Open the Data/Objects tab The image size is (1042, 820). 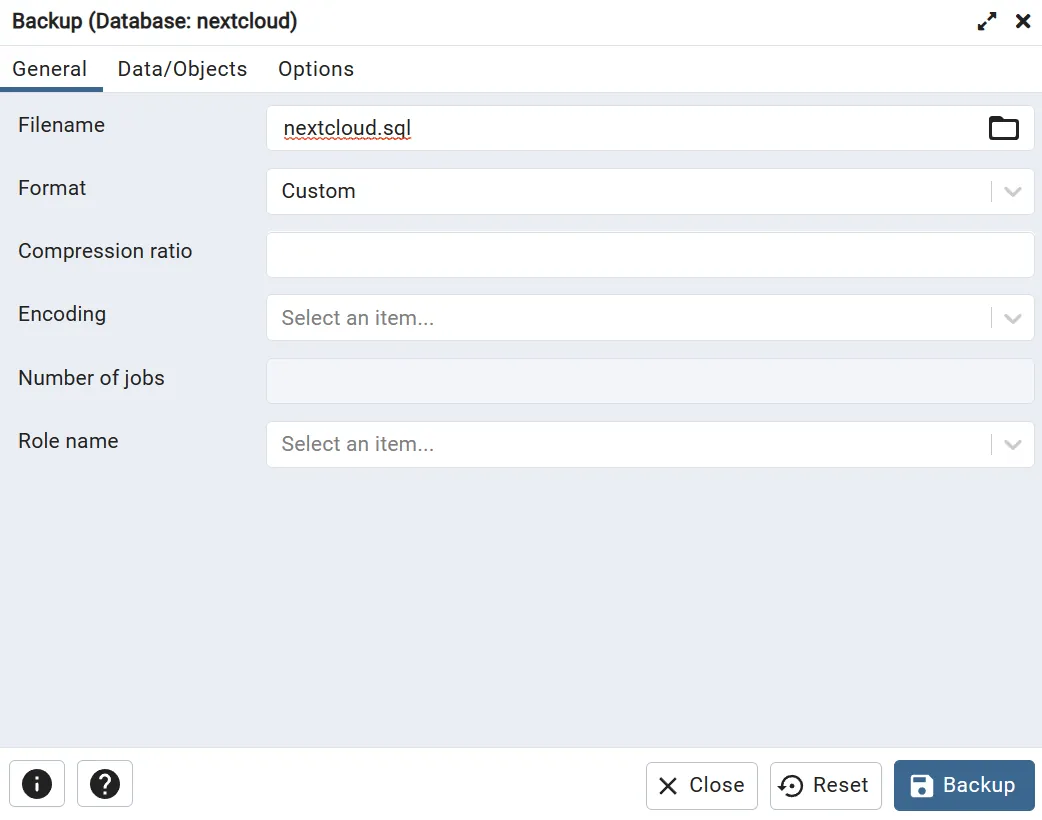(x=182, y=69)
